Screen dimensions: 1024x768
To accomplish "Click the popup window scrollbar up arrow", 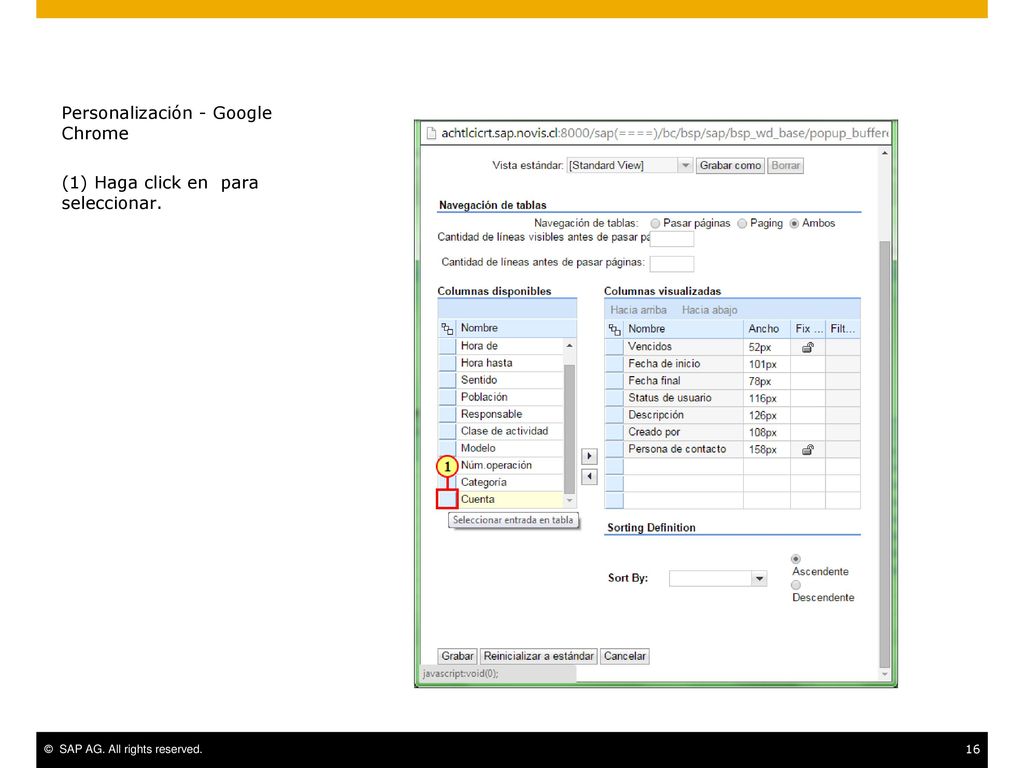I will pyautogui.click(x=885, y=153).
